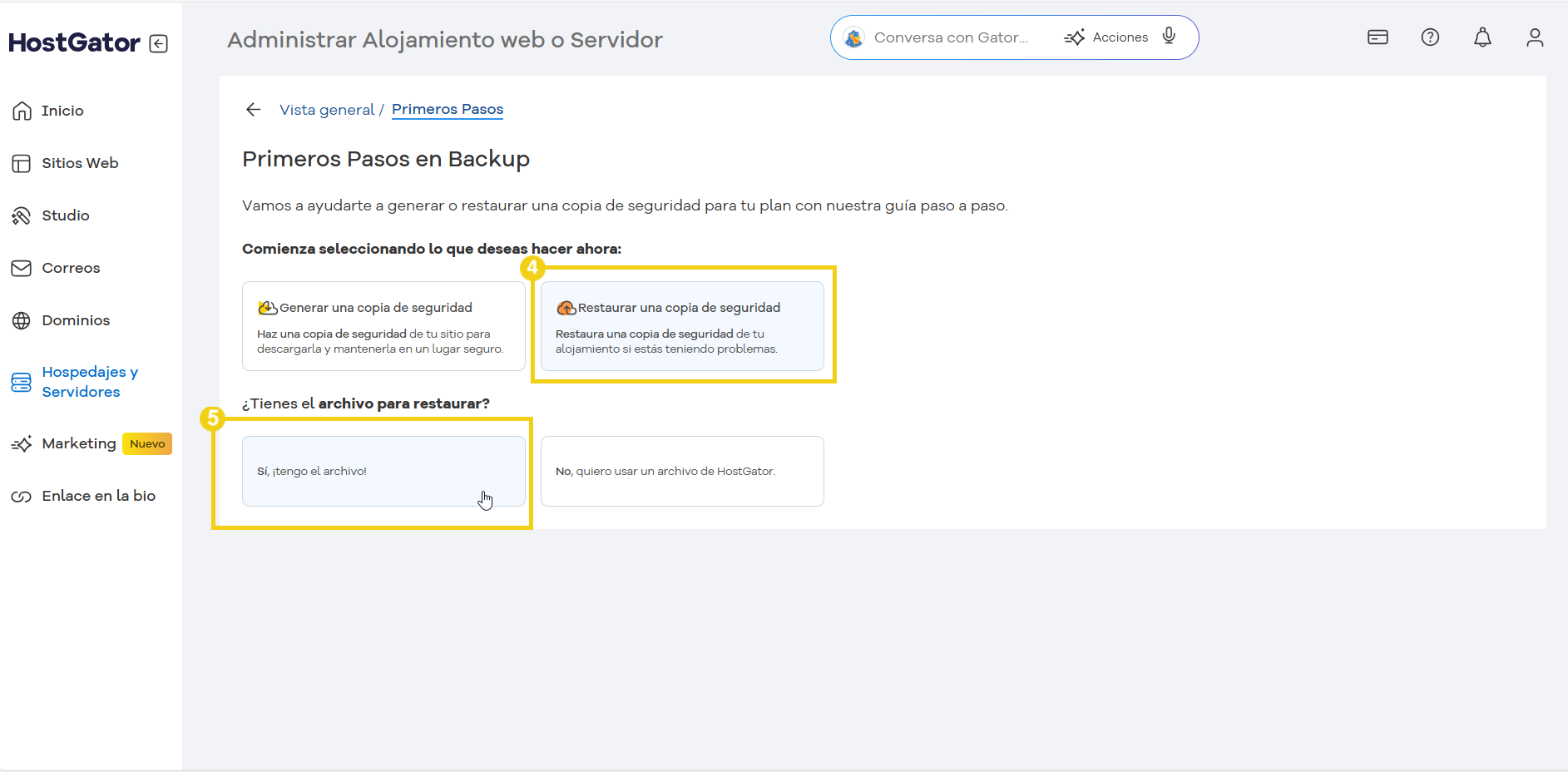The width and height of the screenshot is (1568, 772).
Task: Check notifications via the bell icon
Action: 1483,37
